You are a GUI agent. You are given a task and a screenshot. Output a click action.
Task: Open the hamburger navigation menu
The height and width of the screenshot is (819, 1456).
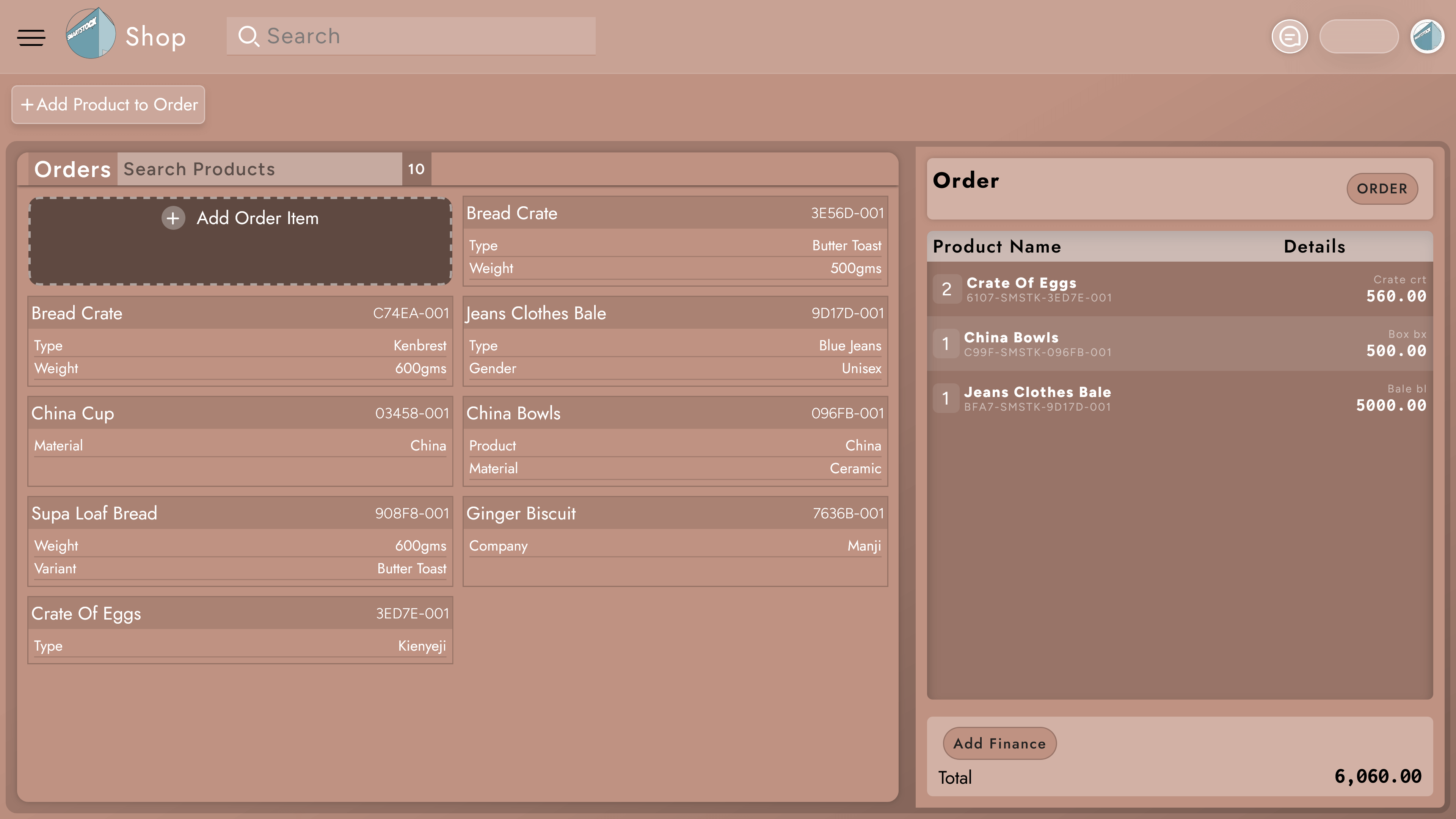click(31, 37)
